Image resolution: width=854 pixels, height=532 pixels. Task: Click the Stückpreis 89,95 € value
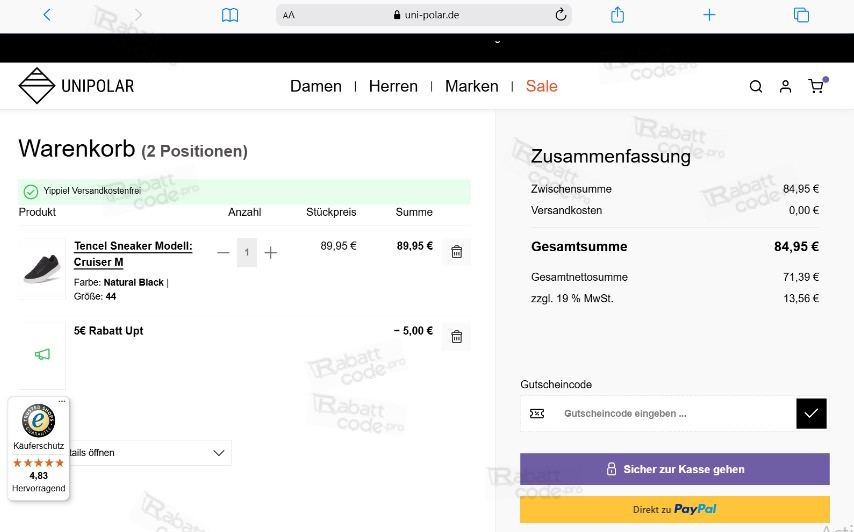(x=338, y=246)
